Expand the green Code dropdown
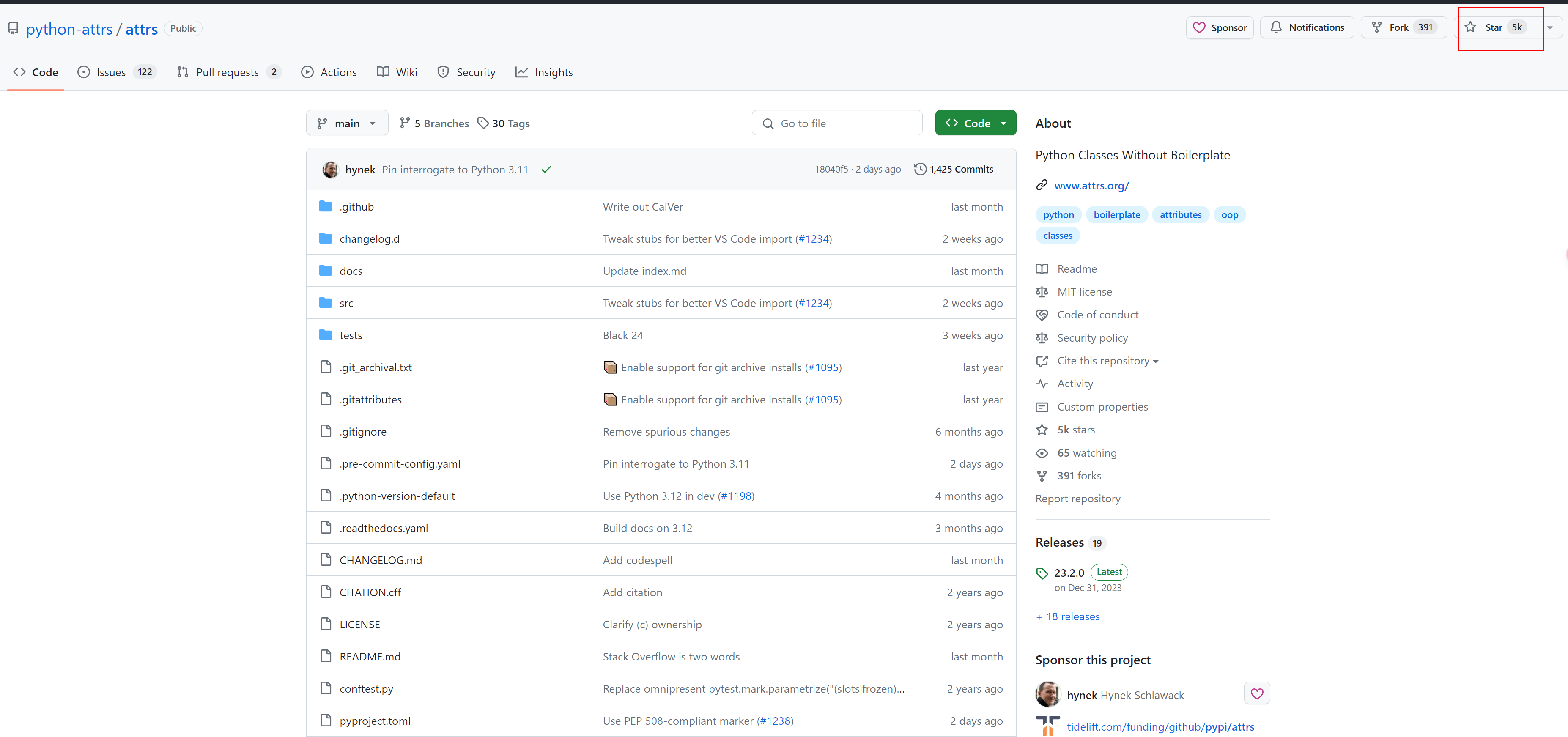Viewport: 1568px width, 737px height. click(975, 123)
